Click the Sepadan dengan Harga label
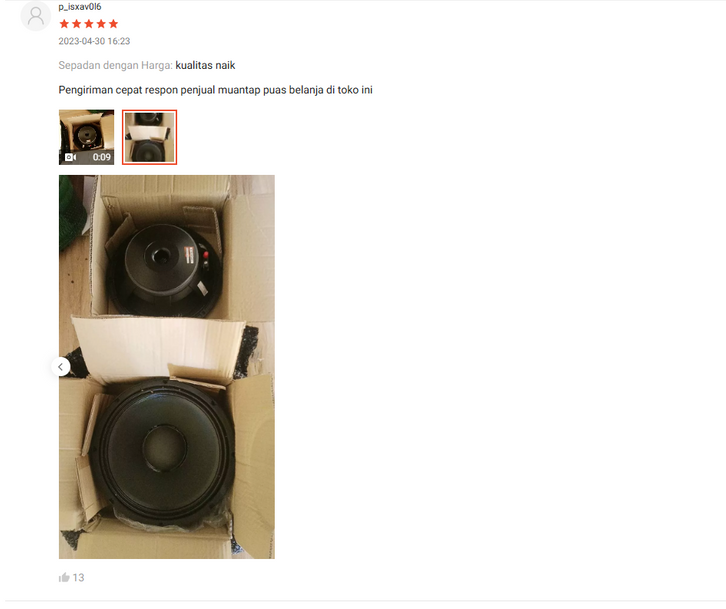726x609 pixels. 115,65
